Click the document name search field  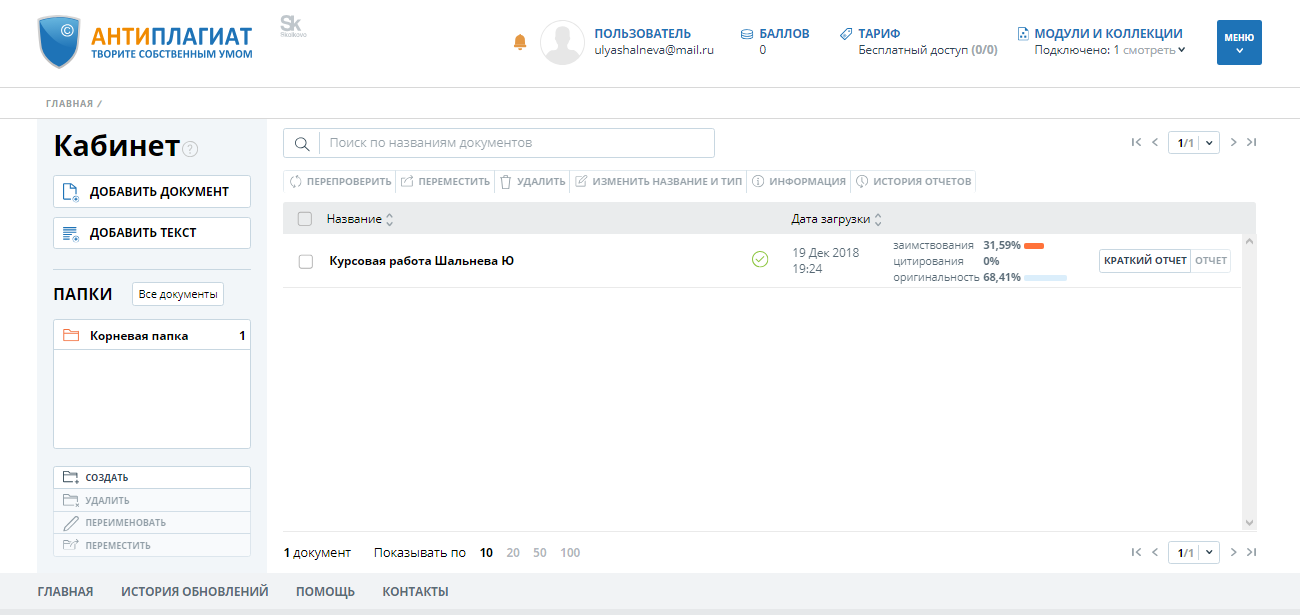(516, 143)
